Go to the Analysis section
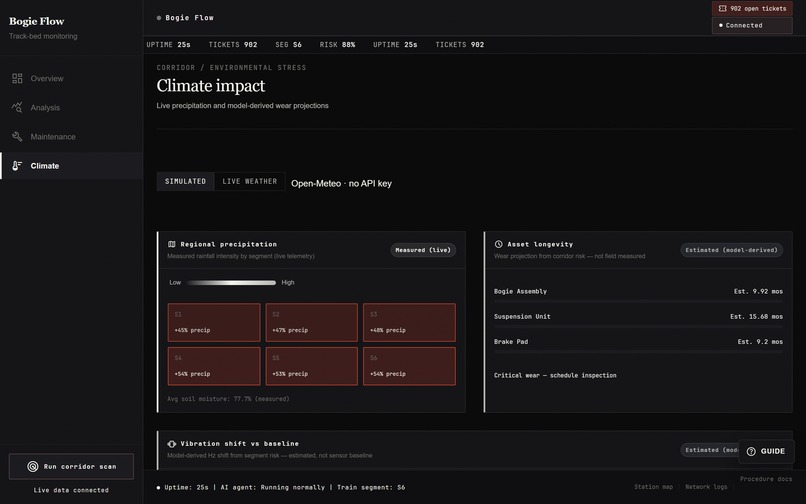This screenshot has width=806, height=504. point(71,107)
